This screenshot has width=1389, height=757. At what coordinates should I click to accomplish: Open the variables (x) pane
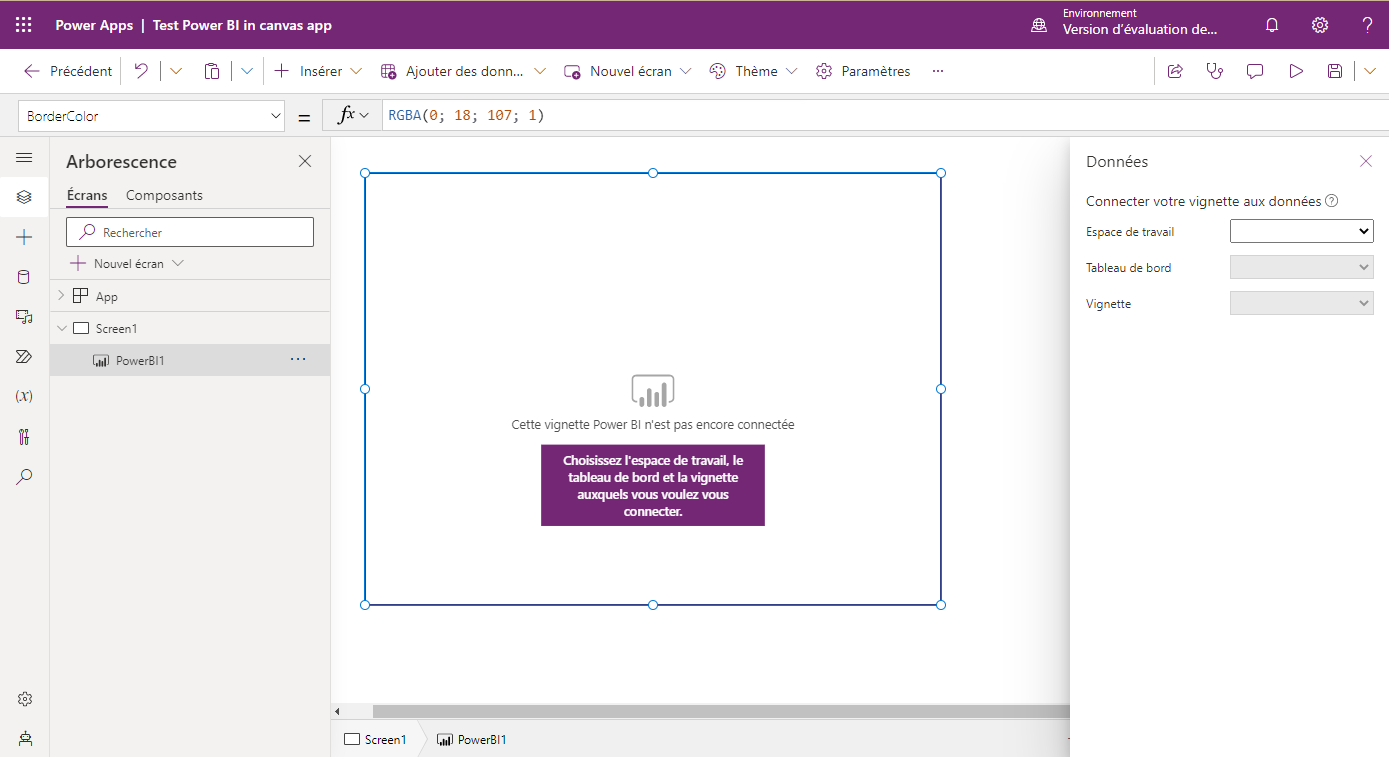click(24, 396)
